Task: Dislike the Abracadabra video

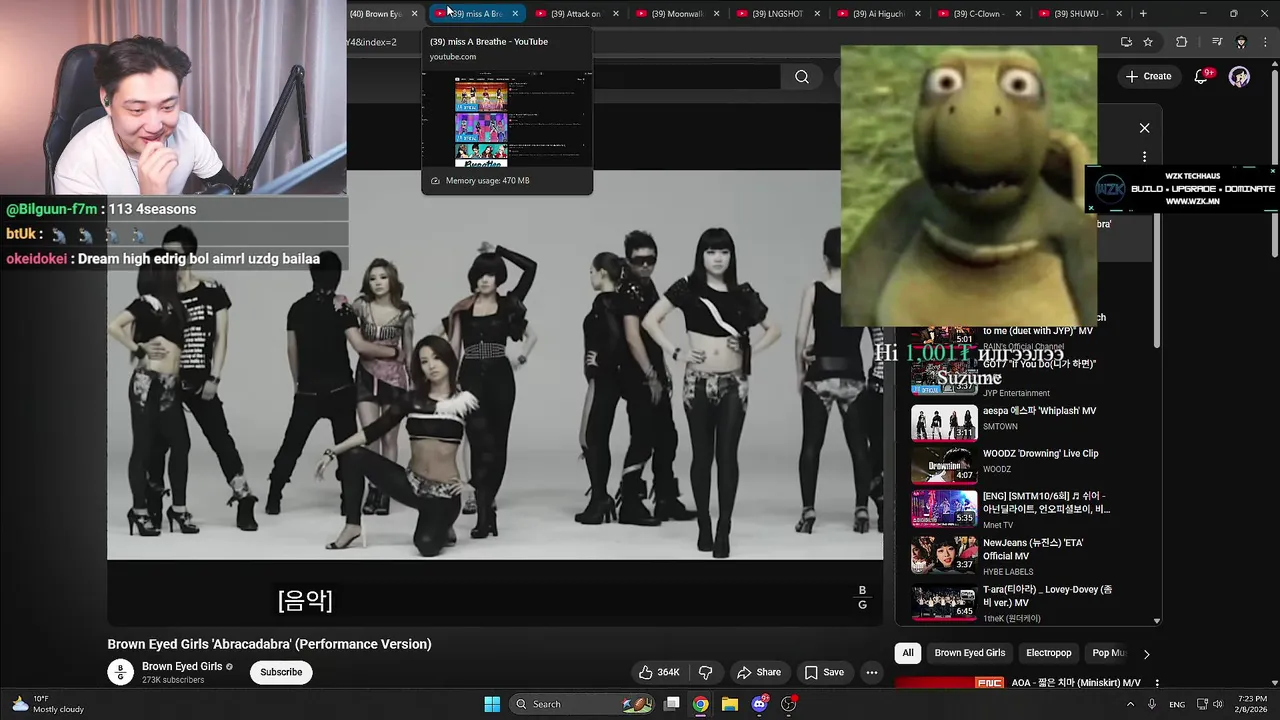Action: tap(705, 672)
